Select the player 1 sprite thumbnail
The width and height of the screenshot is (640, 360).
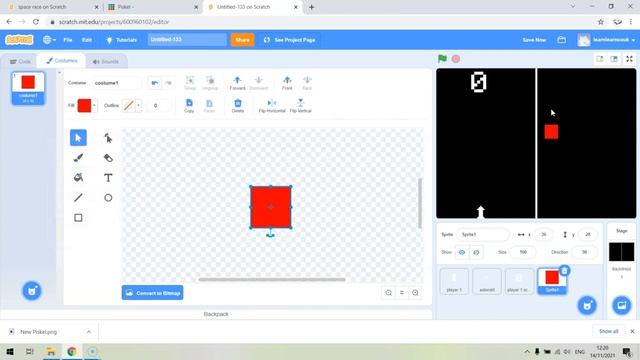[454, 281]
